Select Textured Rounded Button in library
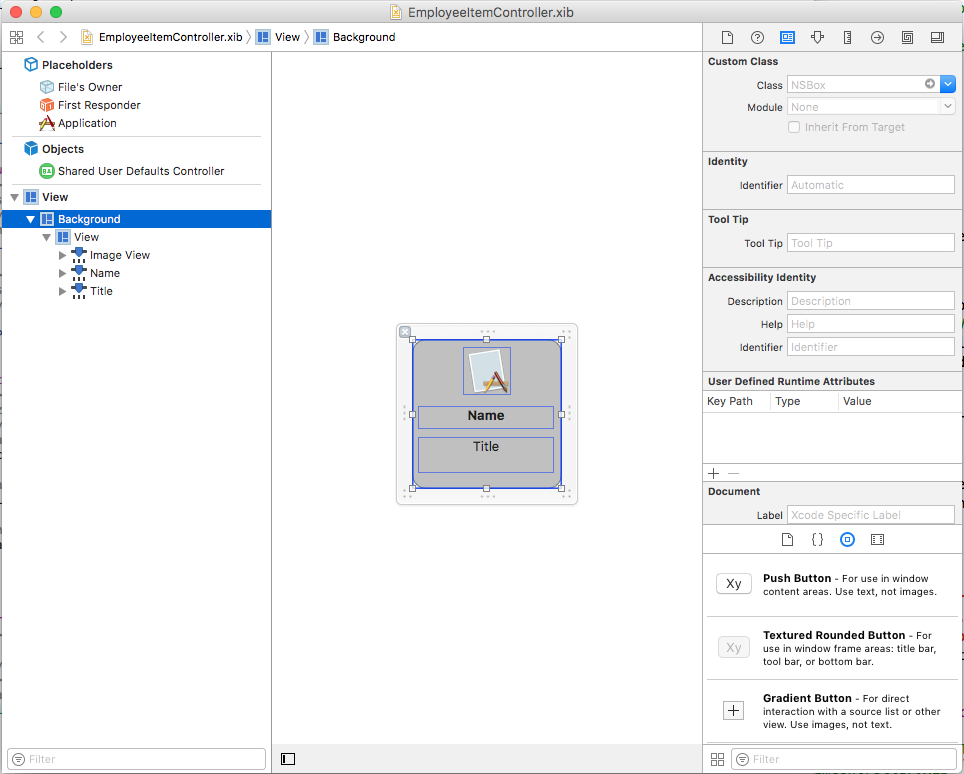Image resolution: width=964 pixels, height=774 pixels. click(833, 648)
